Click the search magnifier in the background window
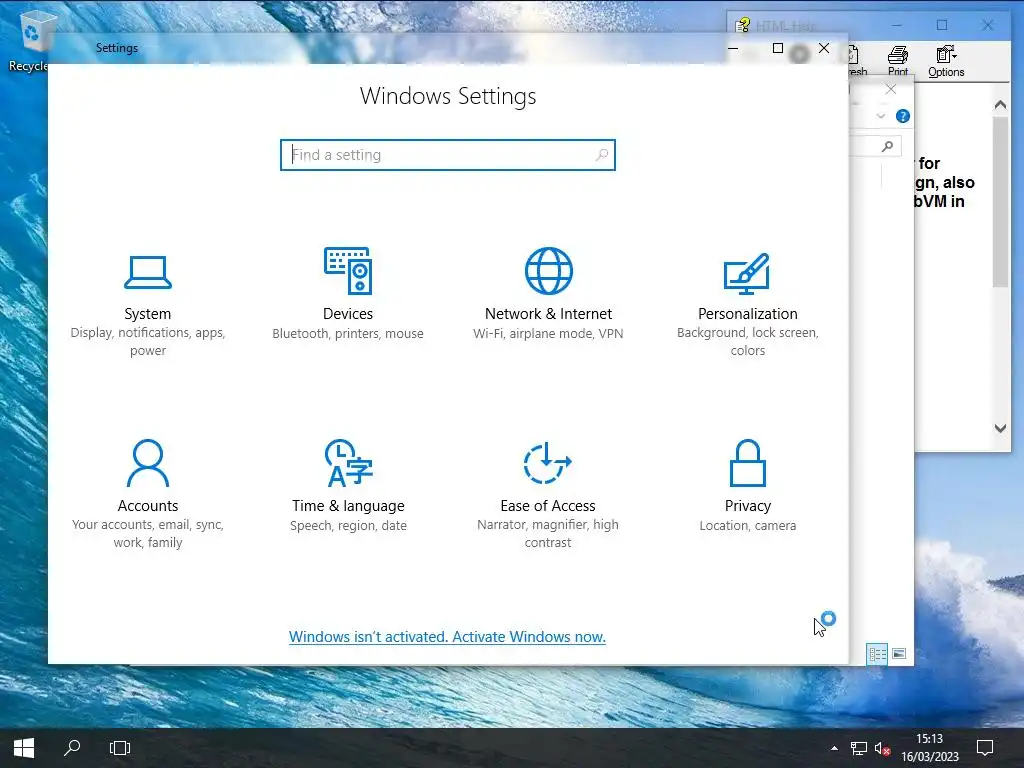 pos(887,146)
